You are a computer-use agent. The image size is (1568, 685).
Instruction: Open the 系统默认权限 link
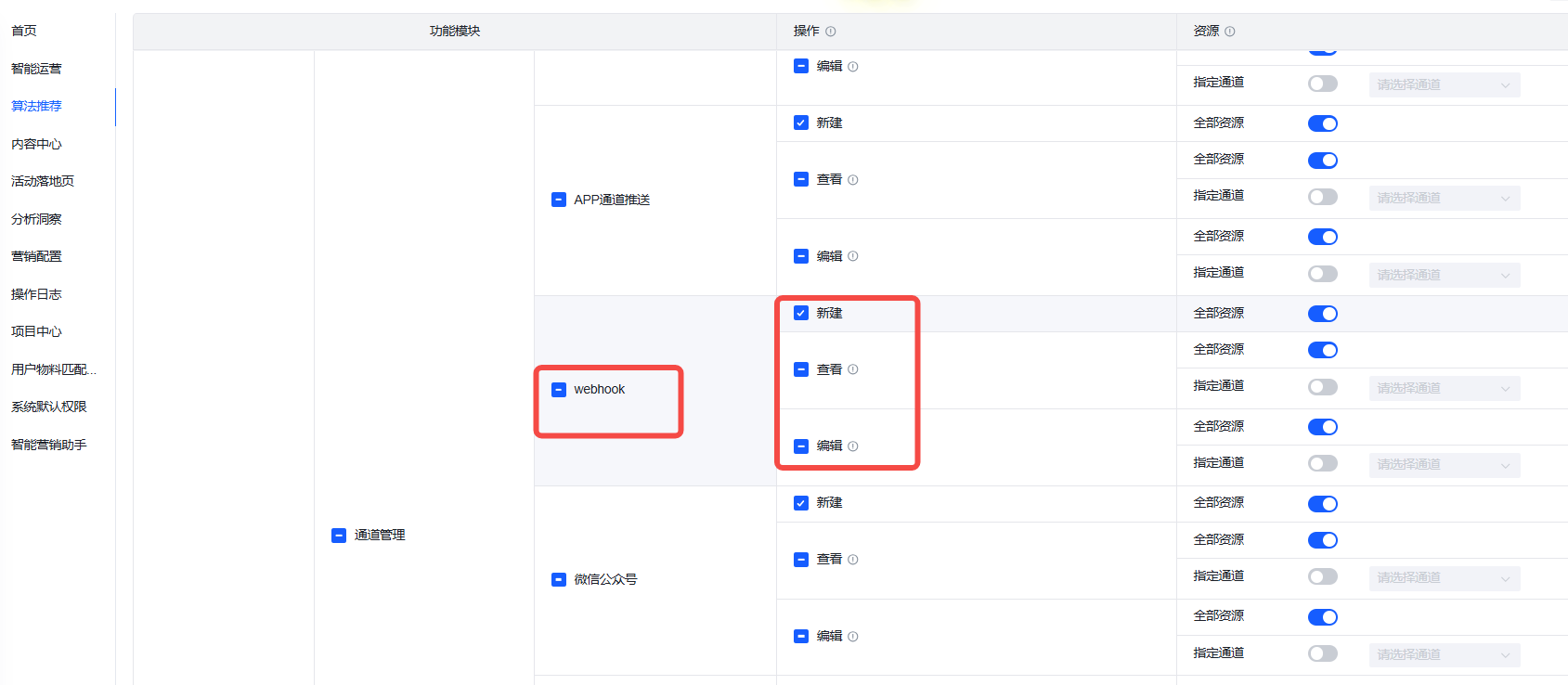(x=49, y=407)
